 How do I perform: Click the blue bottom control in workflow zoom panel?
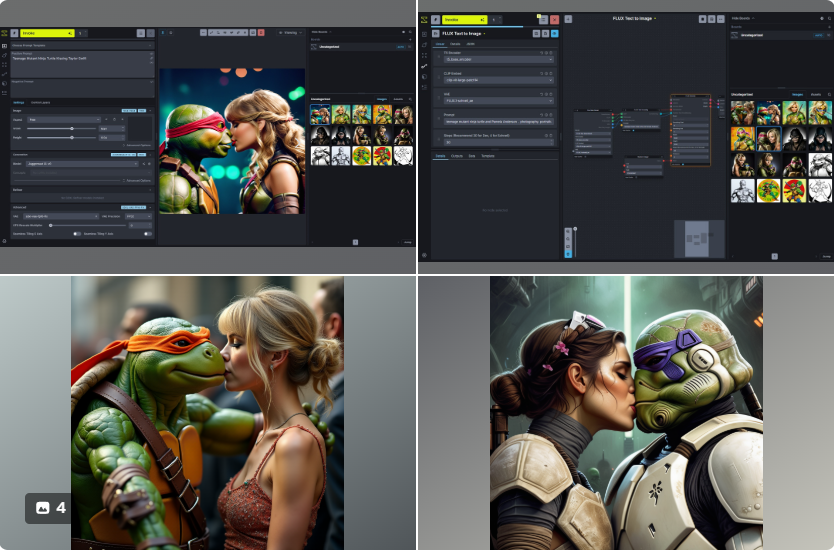(x=568, y=254)
